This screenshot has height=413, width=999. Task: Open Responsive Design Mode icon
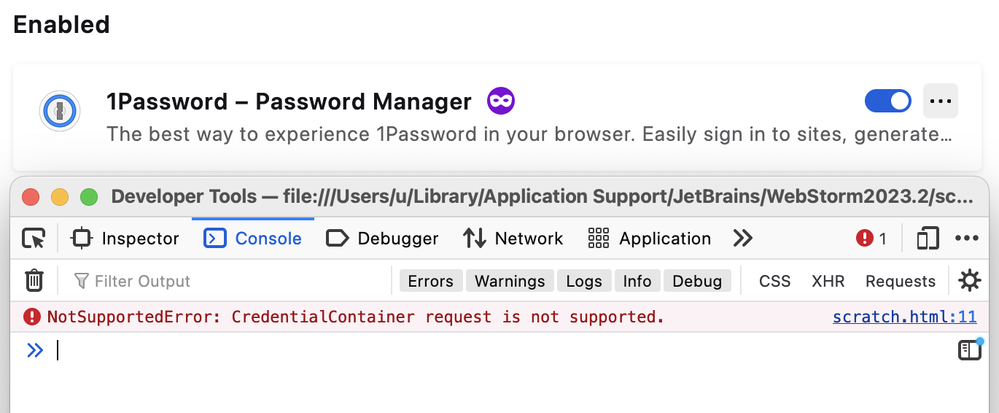click(x=928, y=238)
